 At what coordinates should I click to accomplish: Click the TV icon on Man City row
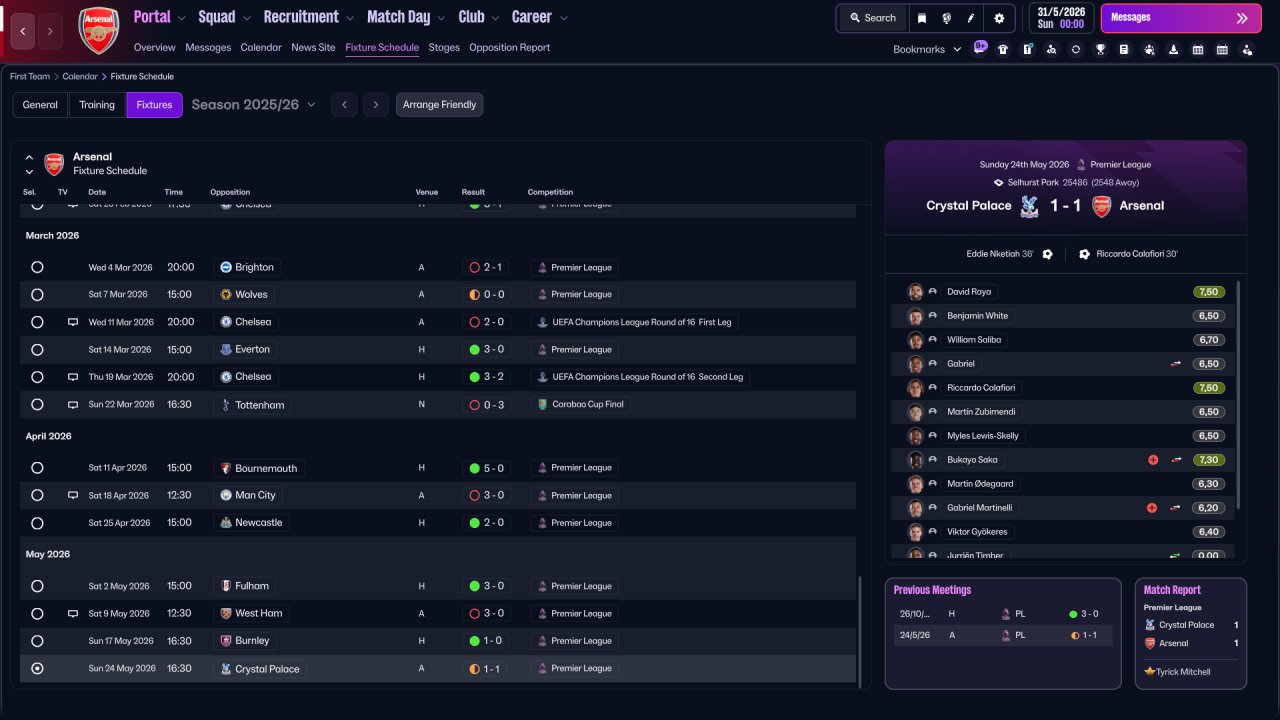(x=73, y=495)
